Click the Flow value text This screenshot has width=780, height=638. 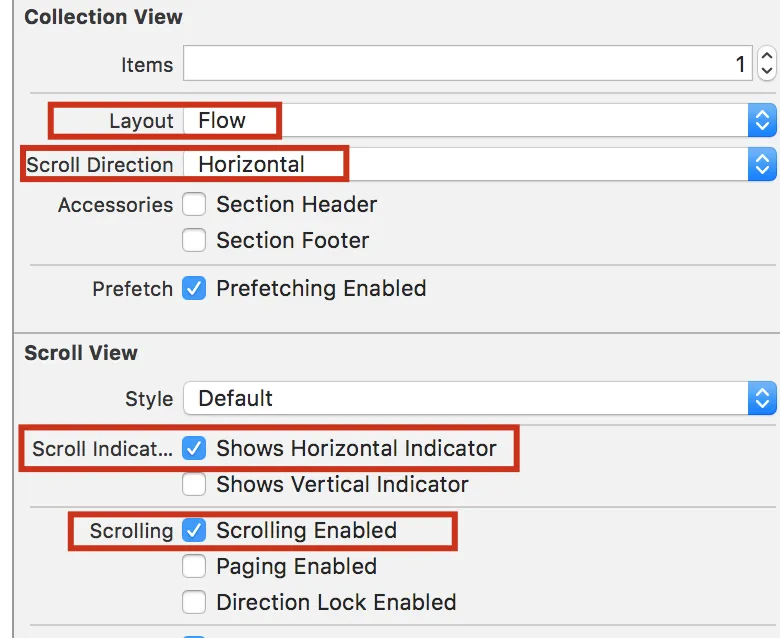pyautogui.click(x=222, y=121)
